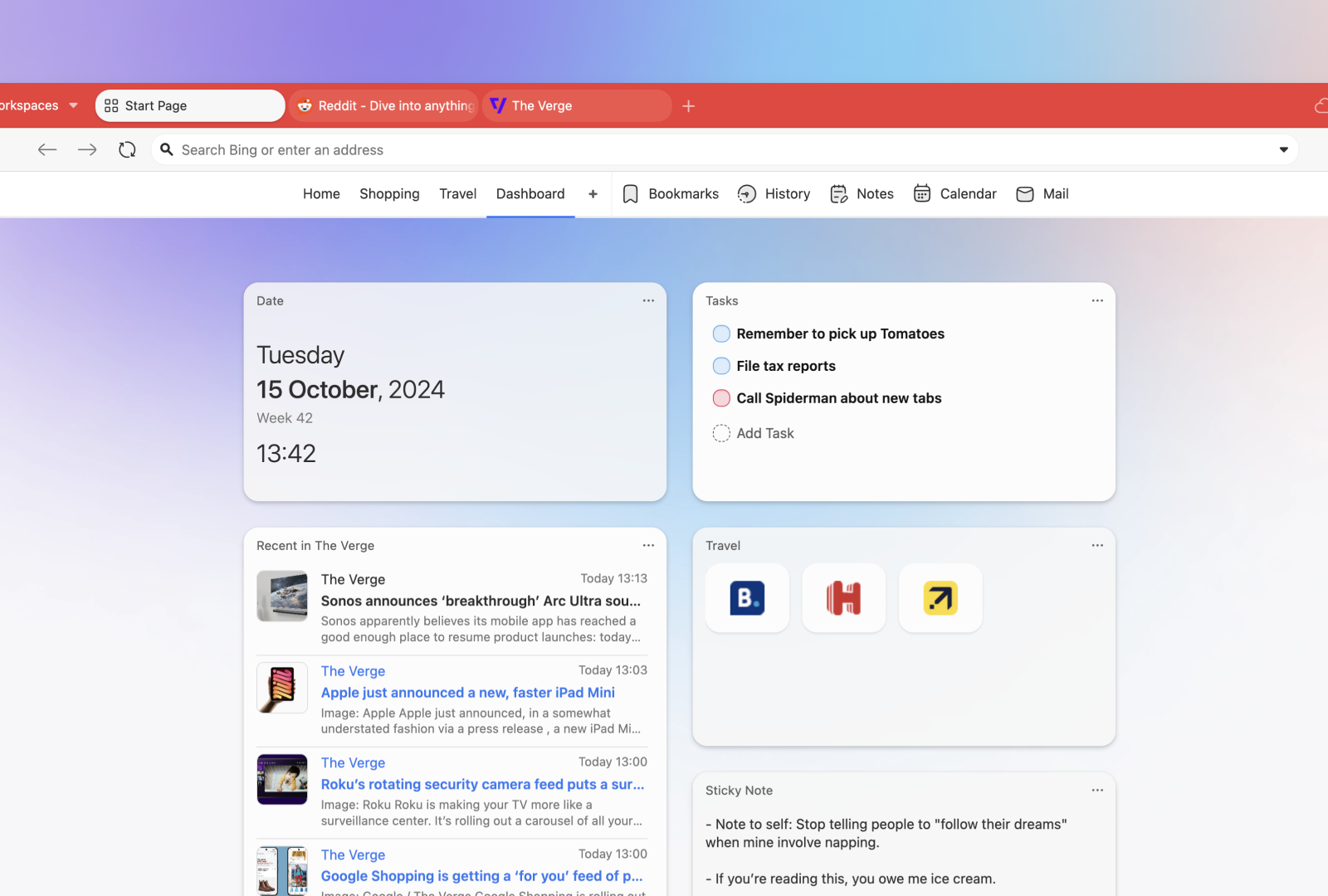
Task: Open a new tab with the plus button
Action: 688,106
